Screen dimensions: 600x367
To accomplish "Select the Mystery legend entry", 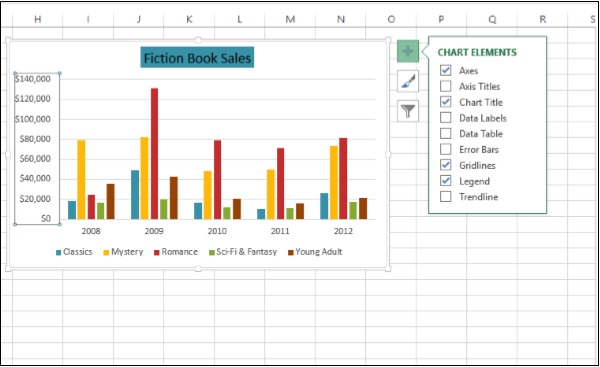I will (123, 252).
